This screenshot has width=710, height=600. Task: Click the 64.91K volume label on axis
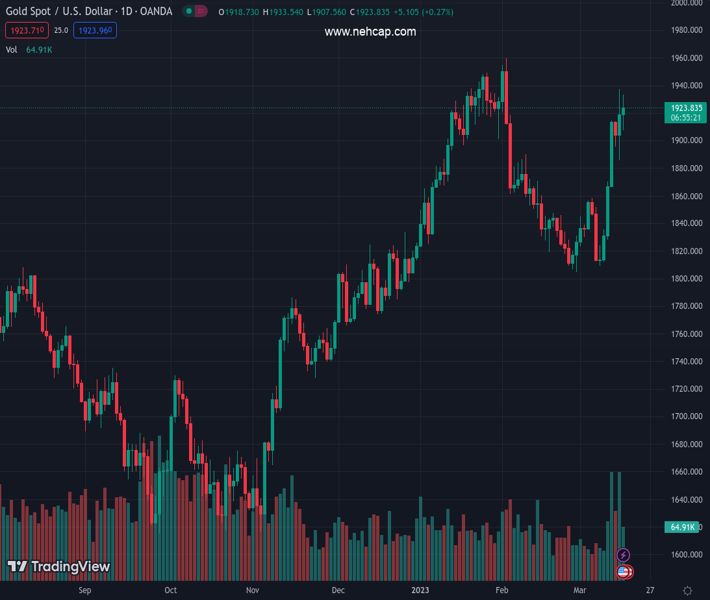click(x=683, y=527)
